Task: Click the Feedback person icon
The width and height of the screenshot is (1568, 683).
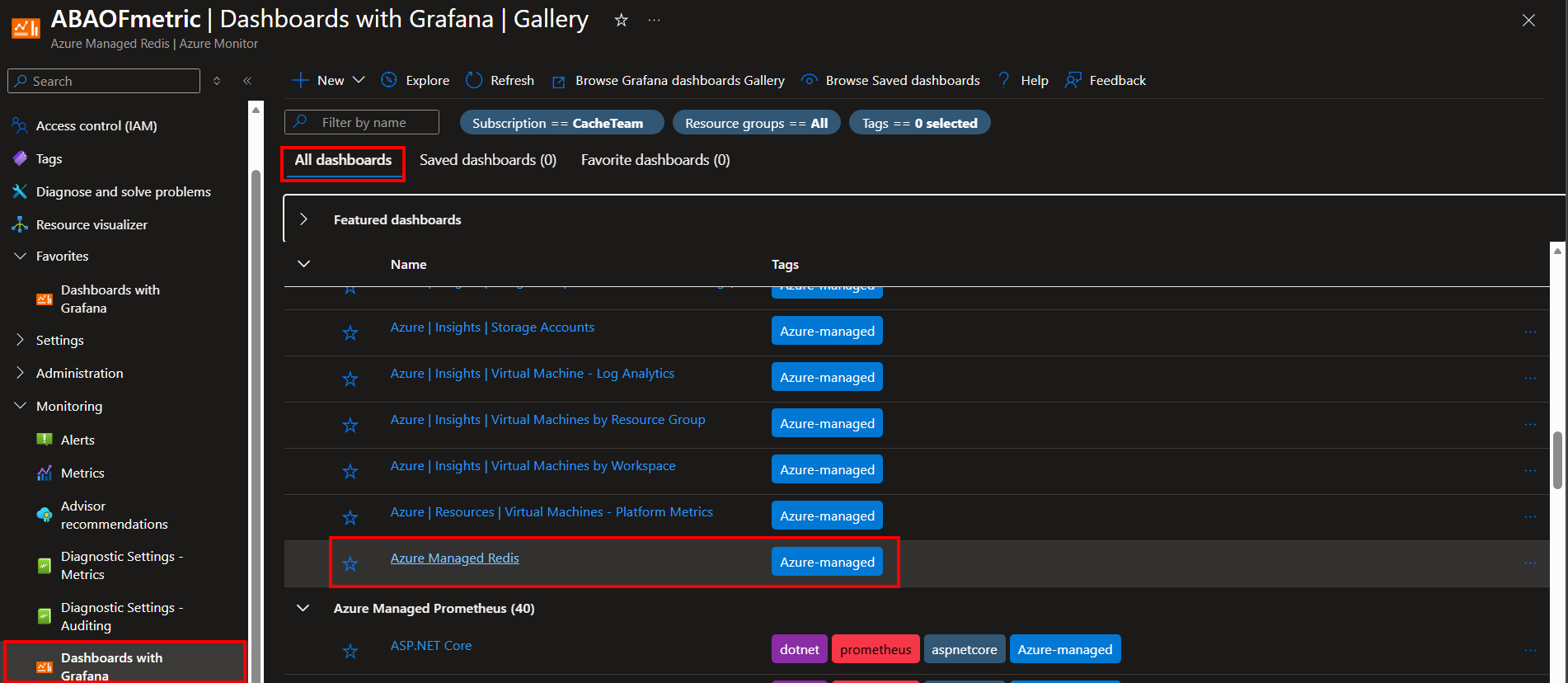Action: pos(1073,80)
